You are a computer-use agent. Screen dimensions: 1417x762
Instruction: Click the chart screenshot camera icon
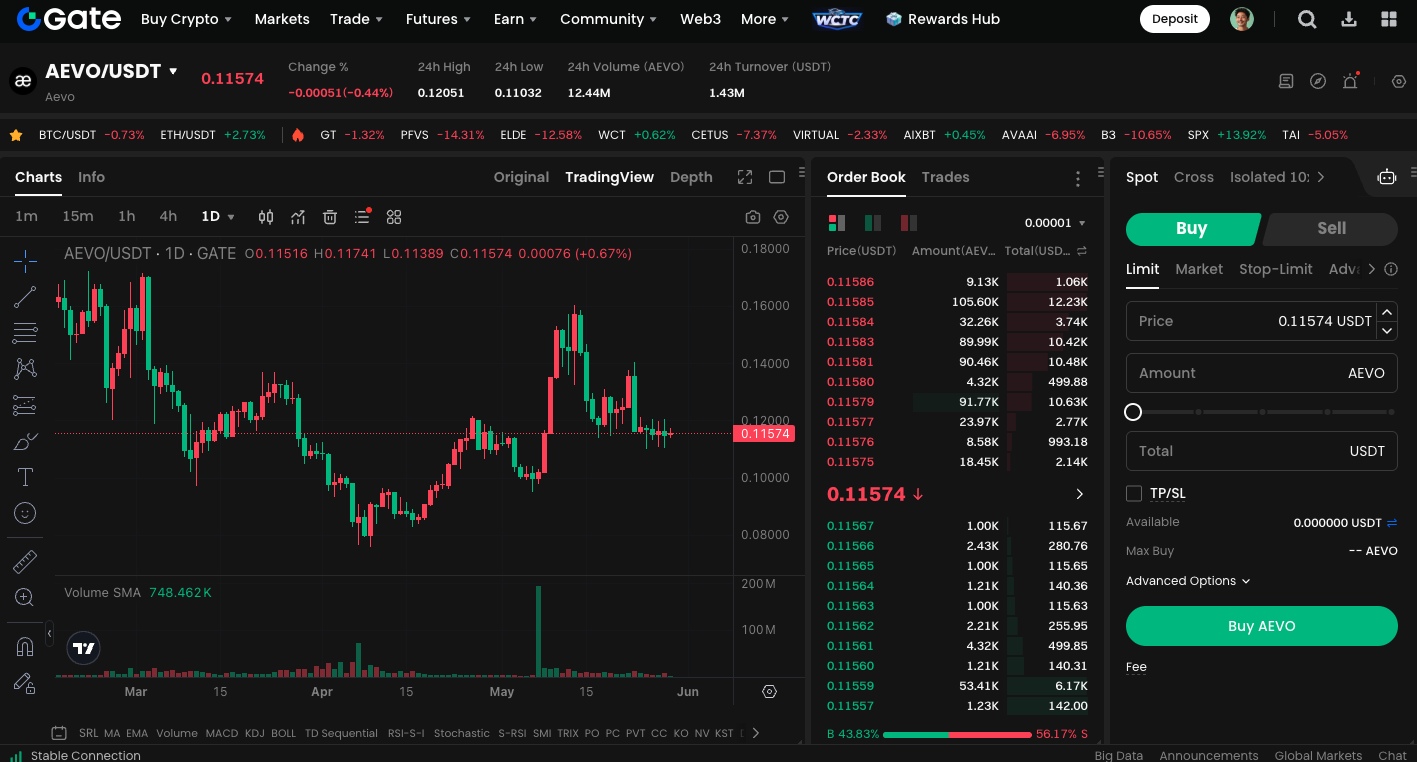(753, 217)
